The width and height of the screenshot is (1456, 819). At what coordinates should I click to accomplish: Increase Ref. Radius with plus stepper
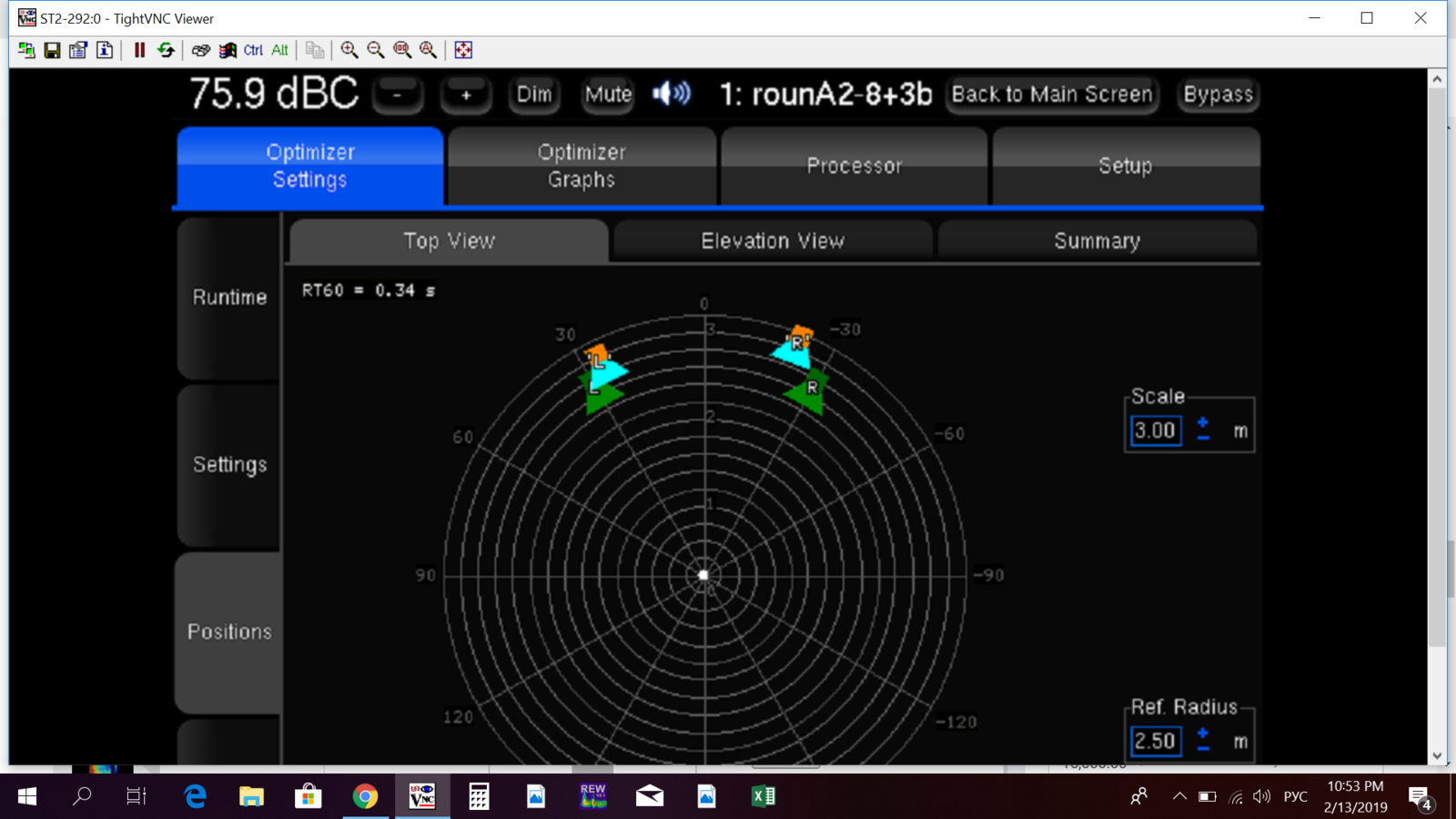pos(1203,733)
